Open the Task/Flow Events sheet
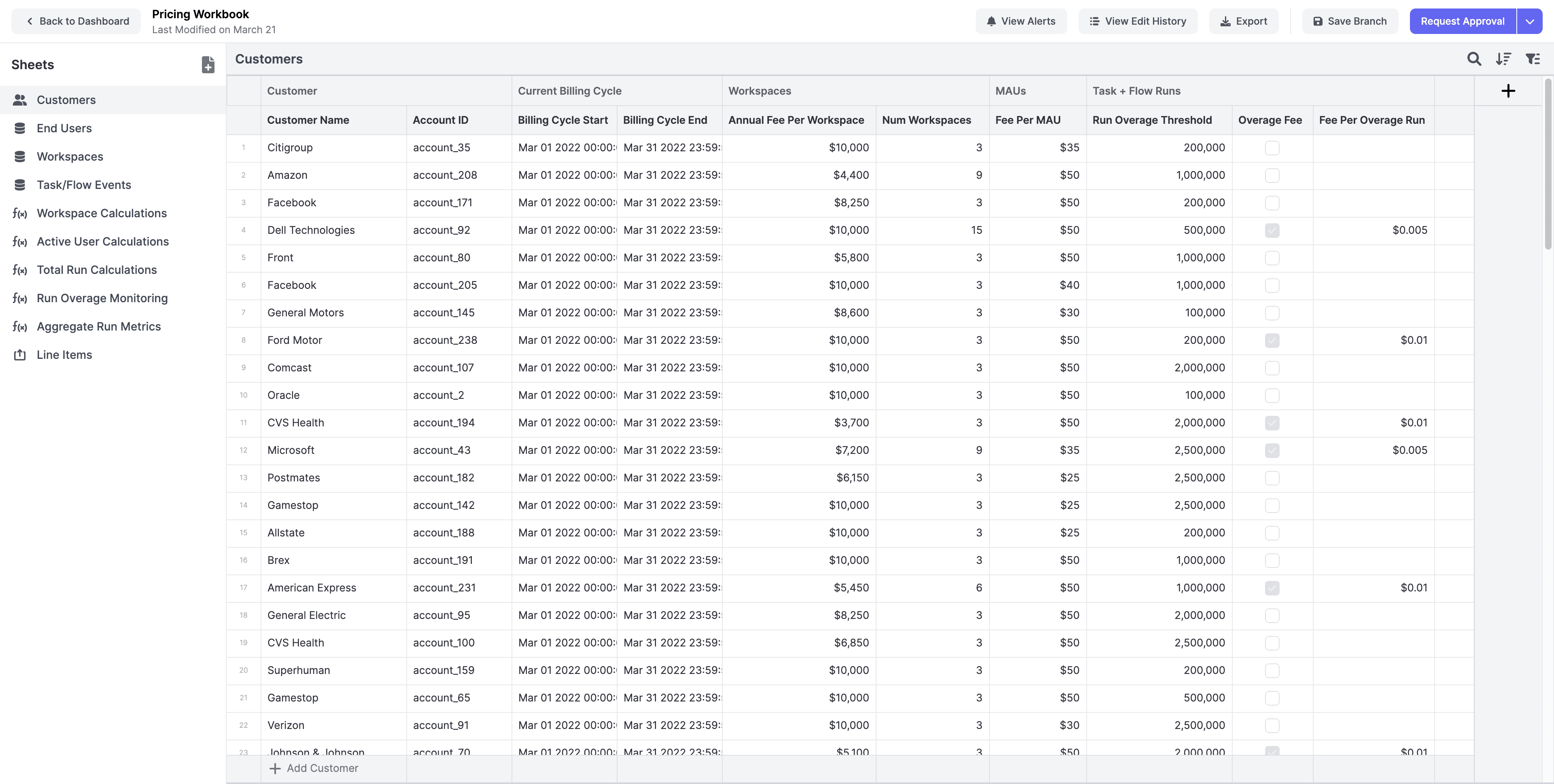The image size is (1554, 784). [113, 185]
